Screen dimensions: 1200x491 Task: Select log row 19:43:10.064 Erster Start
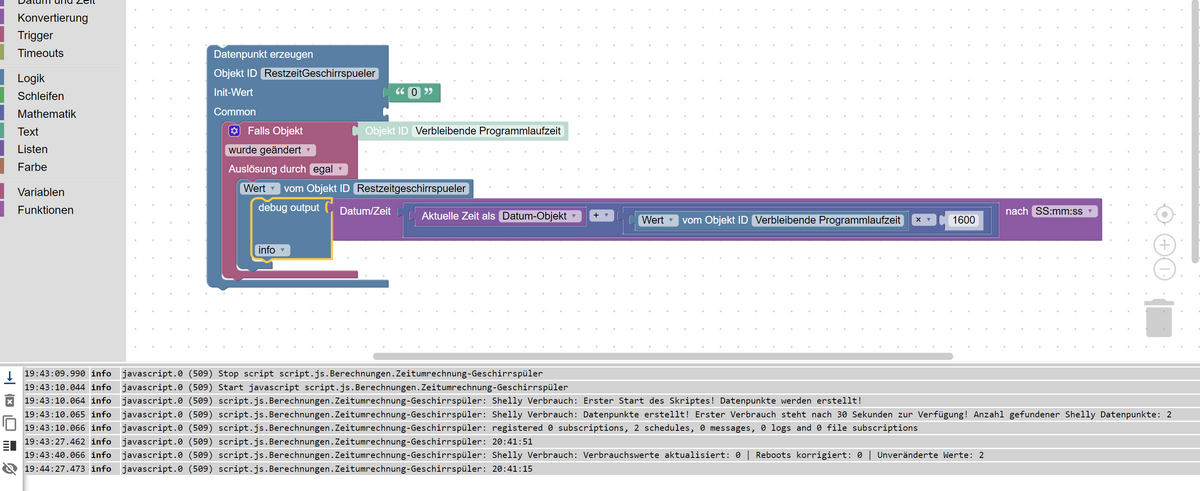610,400
